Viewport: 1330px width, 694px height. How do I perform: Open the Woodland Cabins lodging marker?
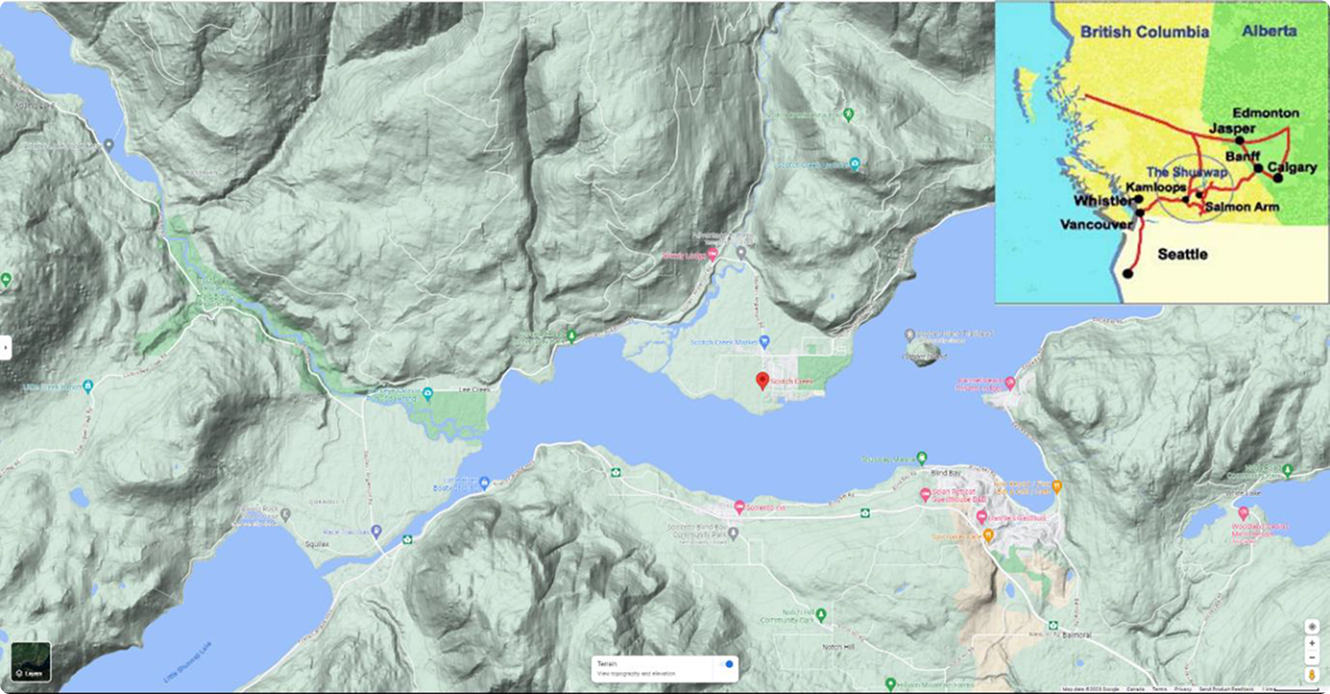tap(1244, 514)
